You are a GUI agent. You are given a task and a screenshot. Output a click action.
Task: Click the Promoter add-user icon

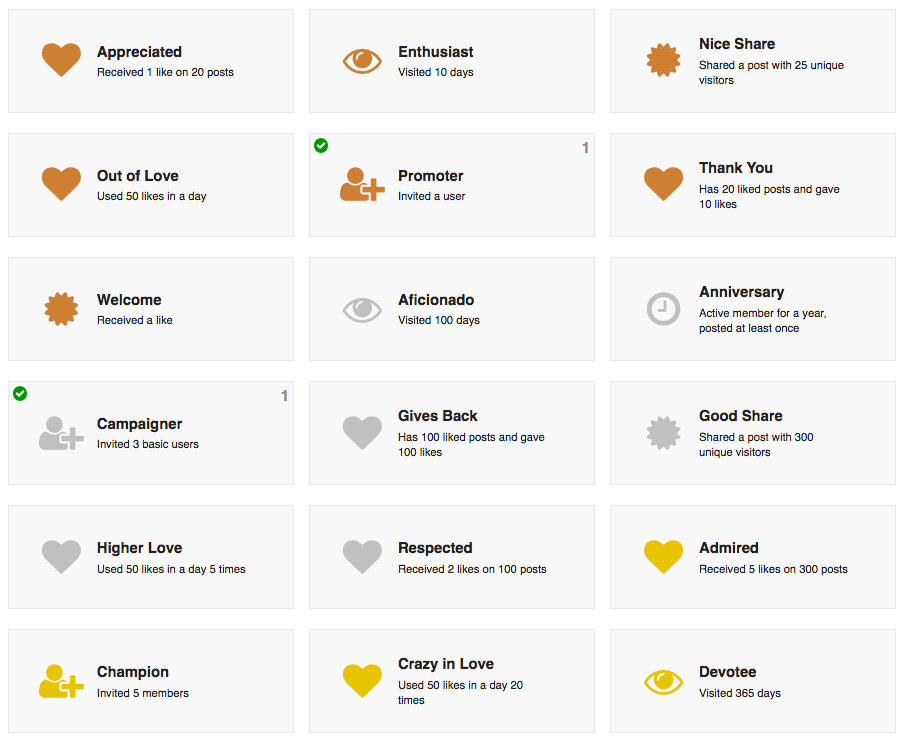361,185
